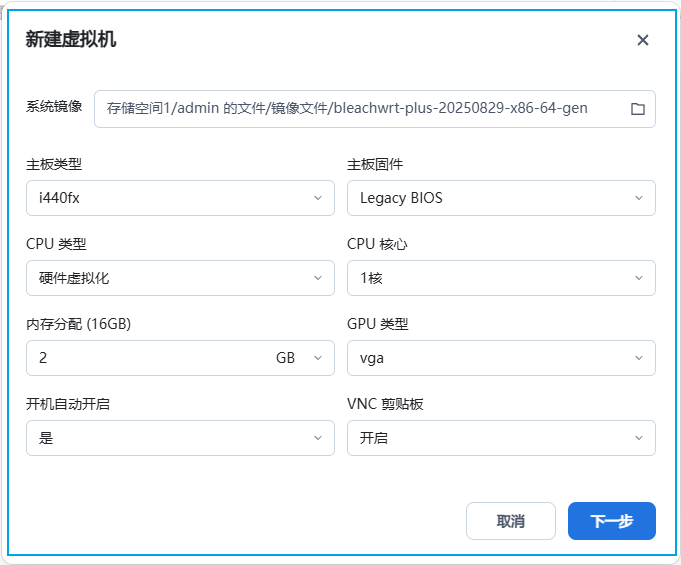Open the 主板固件 Legacy BIOS dropdown
This screenshot has width=681, height=565.
501,198
